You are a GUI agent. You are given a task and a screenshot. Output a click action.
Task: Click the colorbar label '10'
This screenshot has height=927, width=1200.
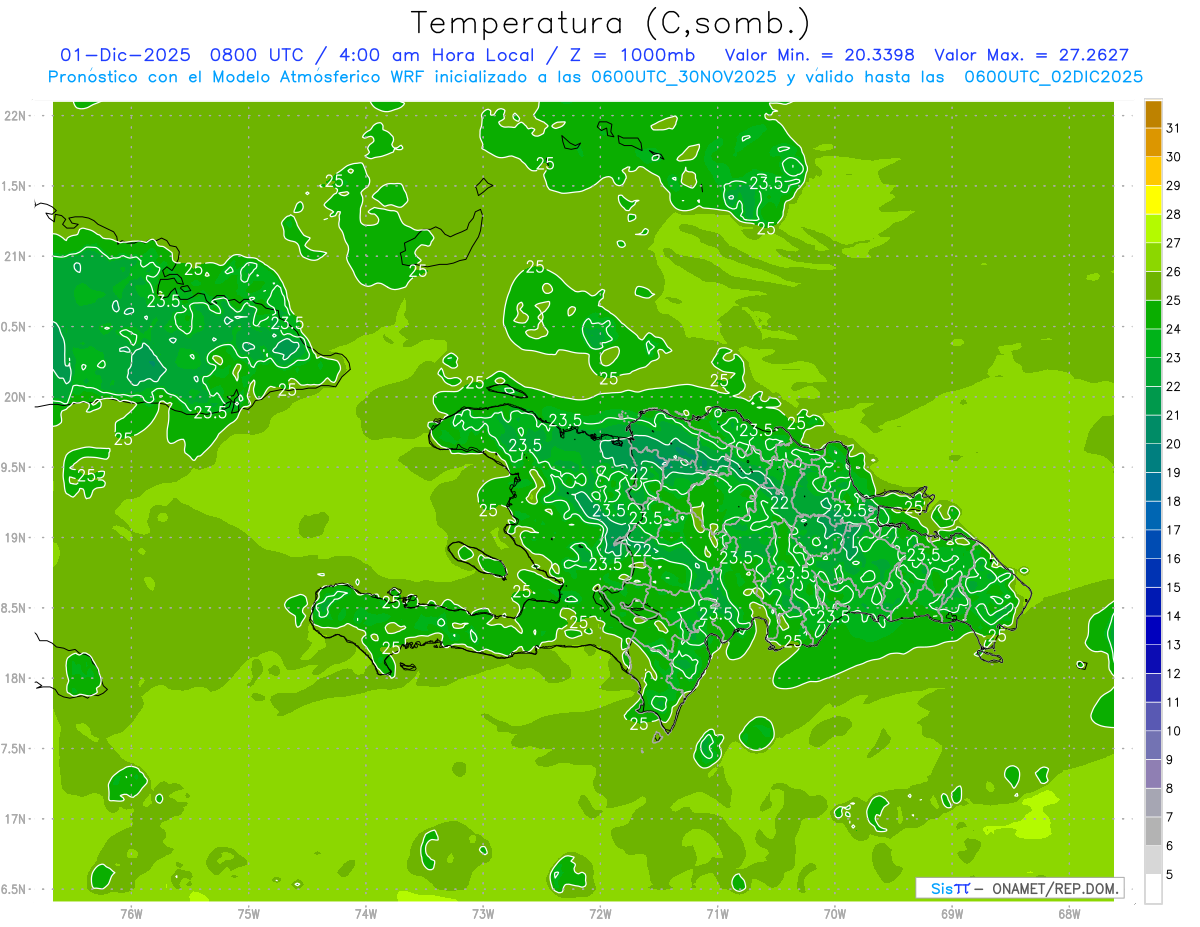[1174, 731]
